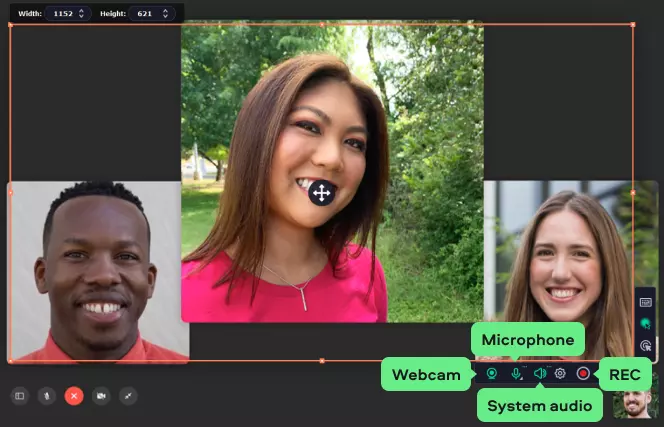Viewport: 664px width, 427px height.
Task: Click the left-middle selection edge handle
Action: pyautogui.click(x=10, y=193)
